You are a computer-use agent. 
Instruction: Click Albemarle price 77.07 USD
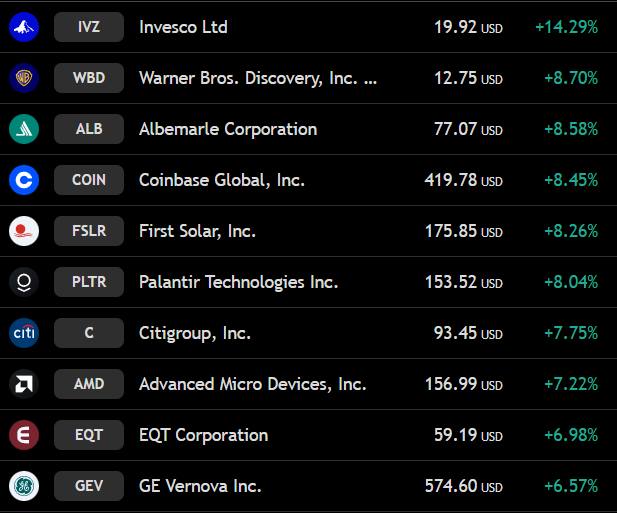click(x=468, y=129)
